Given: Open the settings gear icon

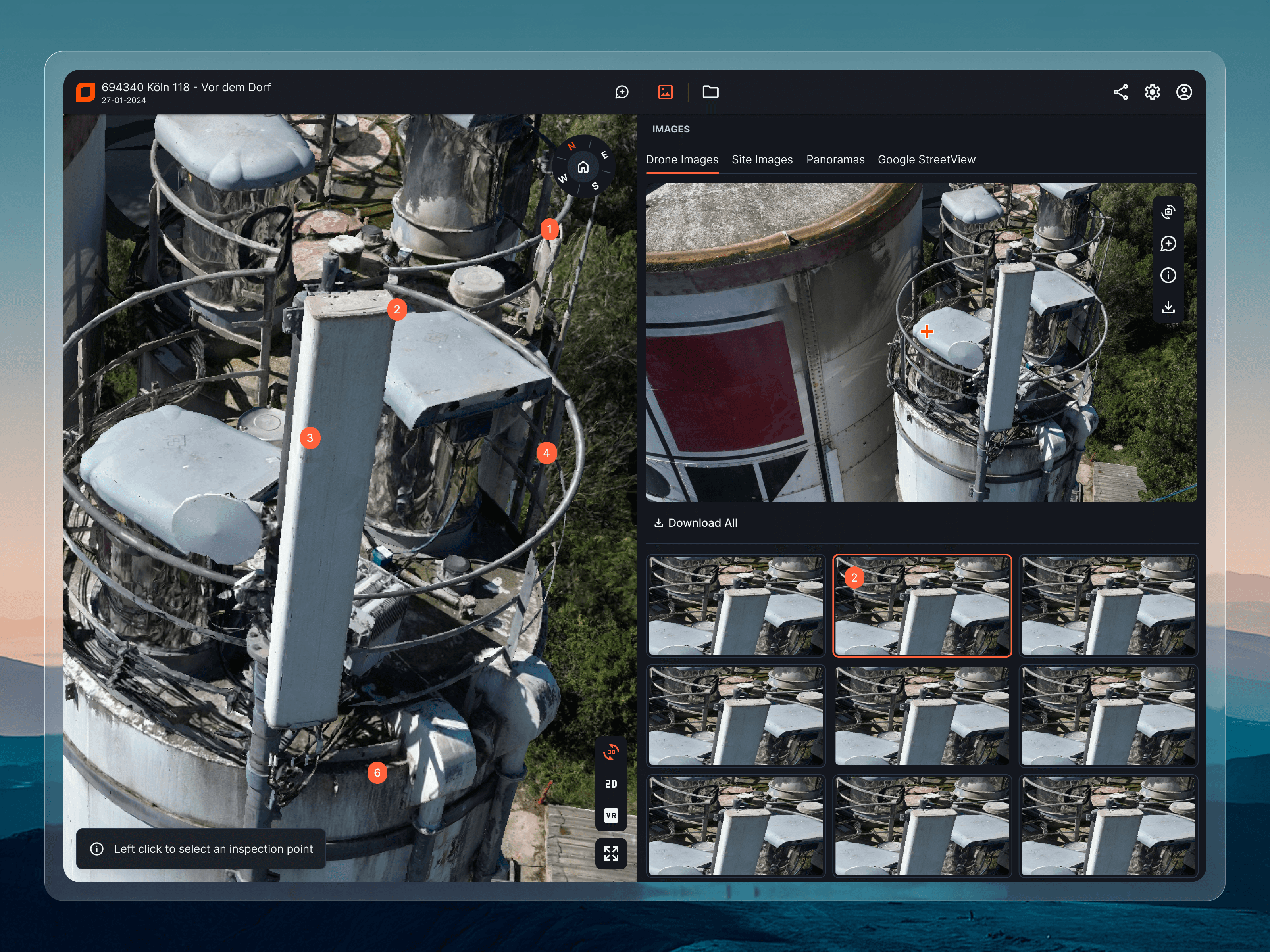Looking at the screenshot, I should click(x=1152, y=92).
